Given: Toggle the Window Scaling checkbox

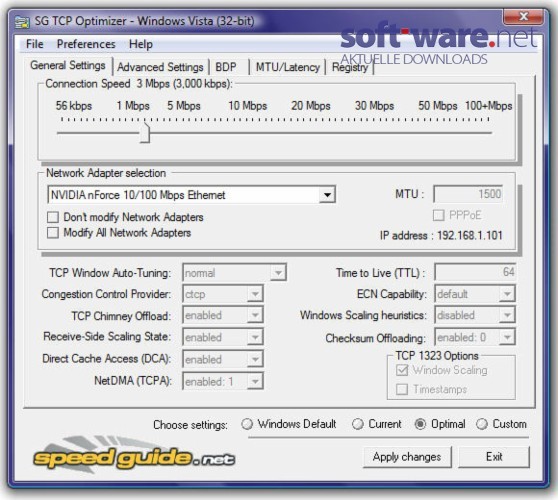Looking at the screenshot, I should point(402,370).
